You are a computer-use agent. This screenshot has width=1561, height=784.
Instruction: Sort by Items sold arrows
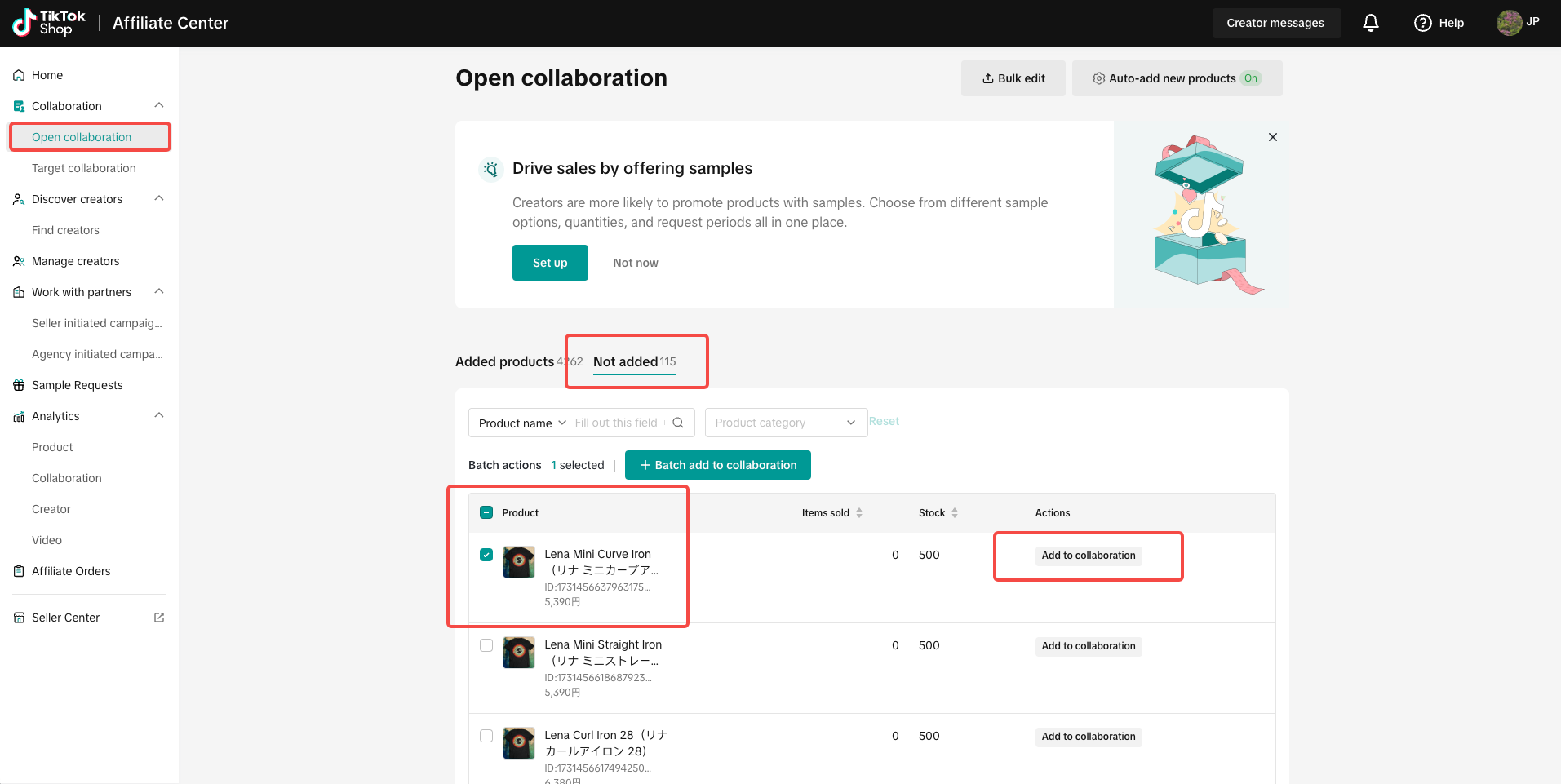pyautogui.click(x=859, y=513)
